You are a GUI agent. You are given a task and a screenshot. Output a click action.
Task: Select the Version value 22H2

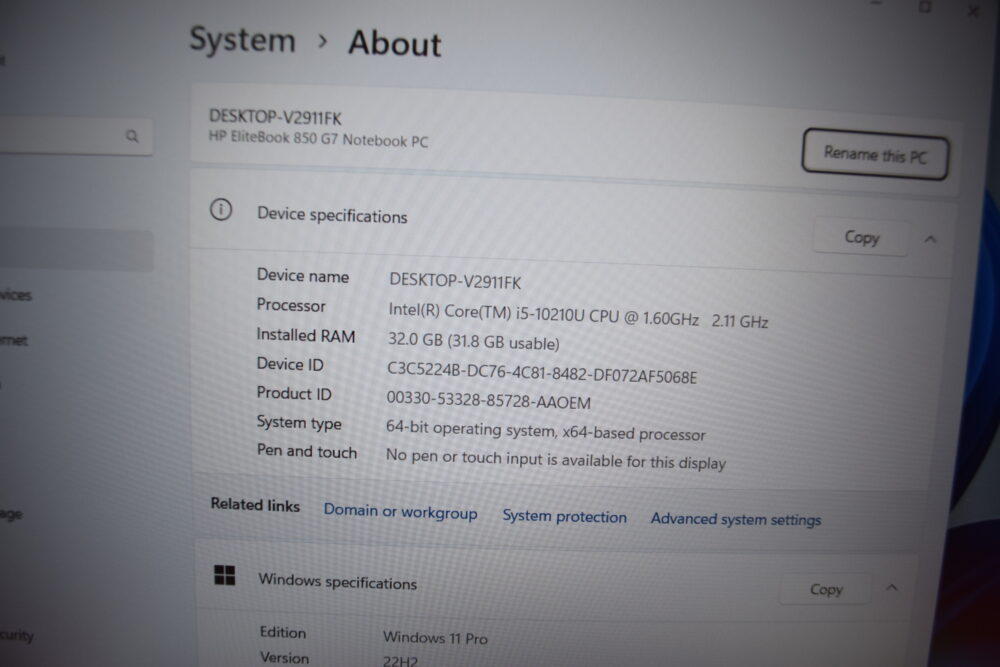[400, 661]
